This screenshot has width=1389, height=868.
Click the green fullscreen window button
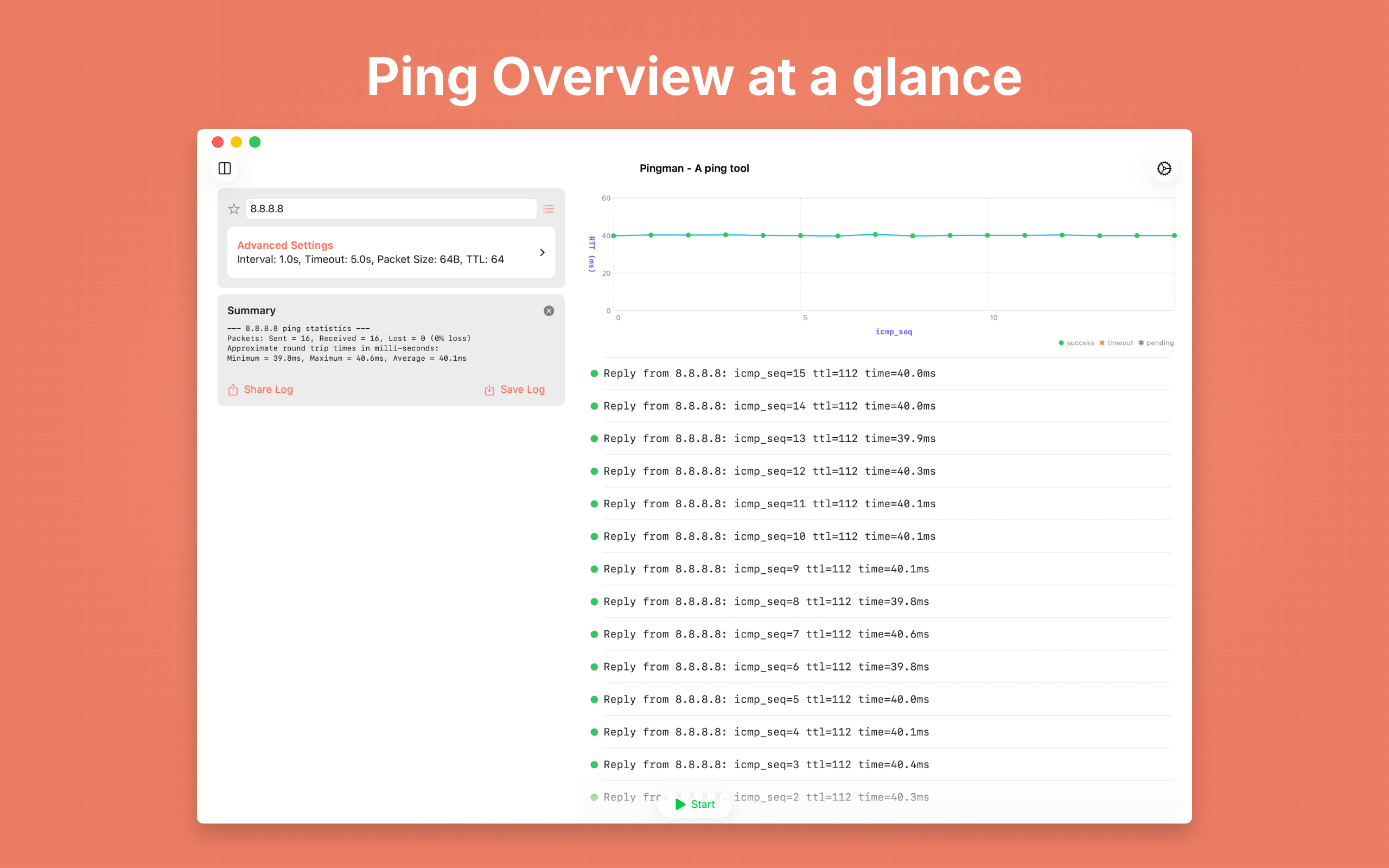[255, 142]
